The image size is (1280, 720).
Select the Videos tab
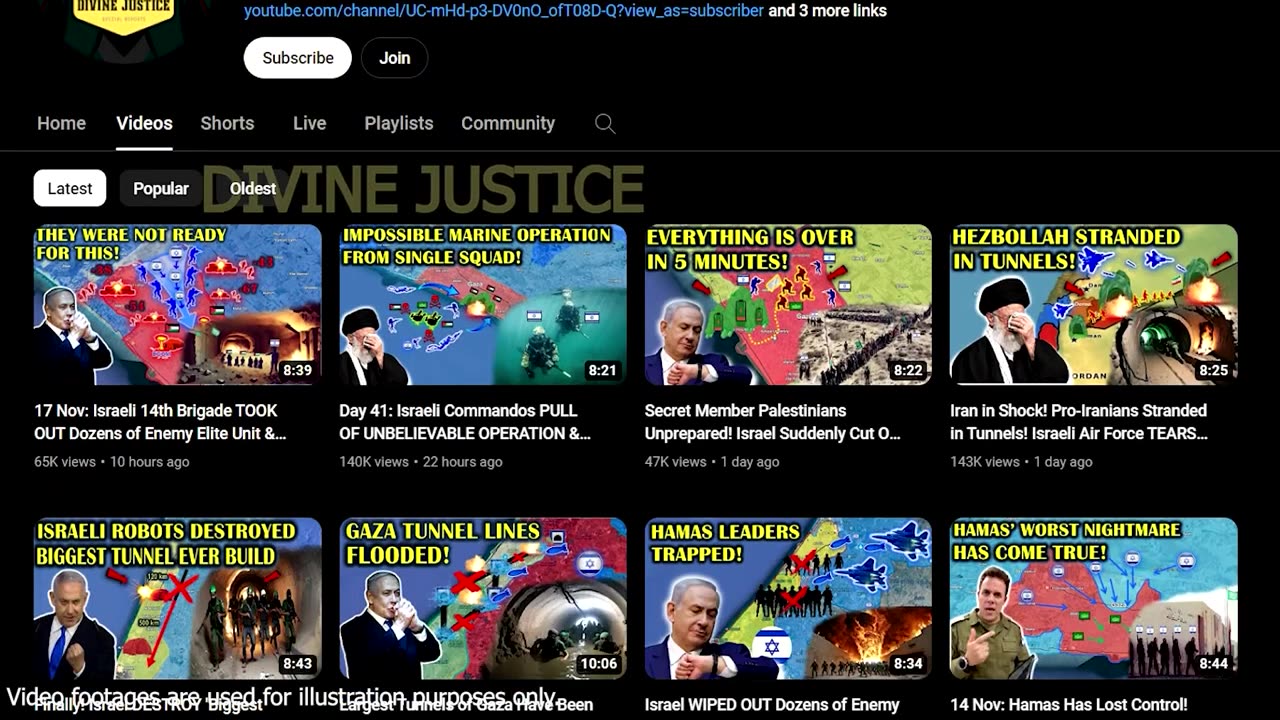(144, 123)
